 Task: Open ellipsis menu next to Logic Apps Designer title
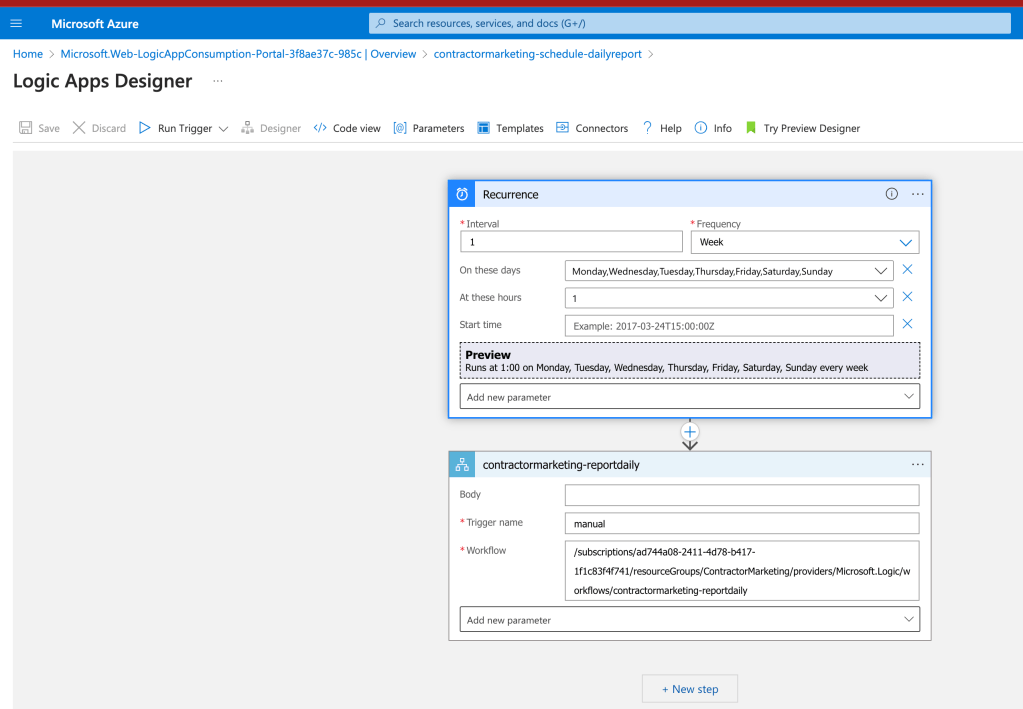218,81
